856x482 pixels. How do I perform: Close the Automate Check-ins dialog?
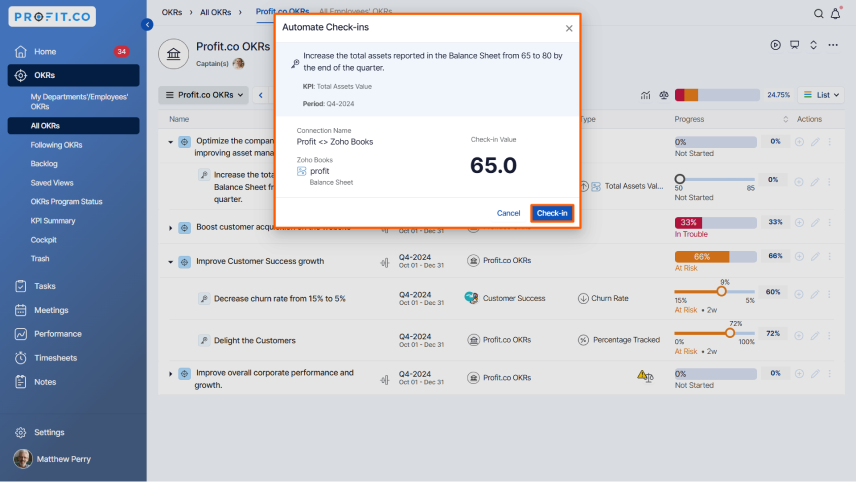tap(569, 28)
